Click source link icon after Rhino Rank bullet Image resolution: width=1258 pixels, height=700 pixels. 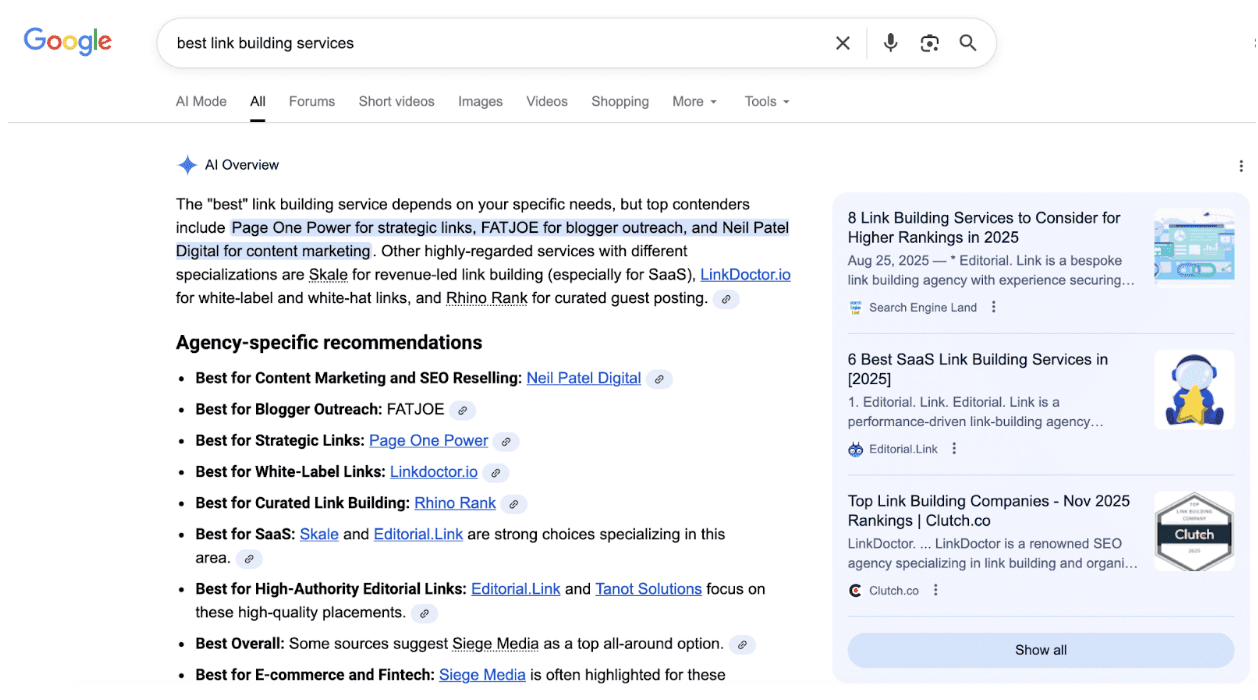pos(514,504)
